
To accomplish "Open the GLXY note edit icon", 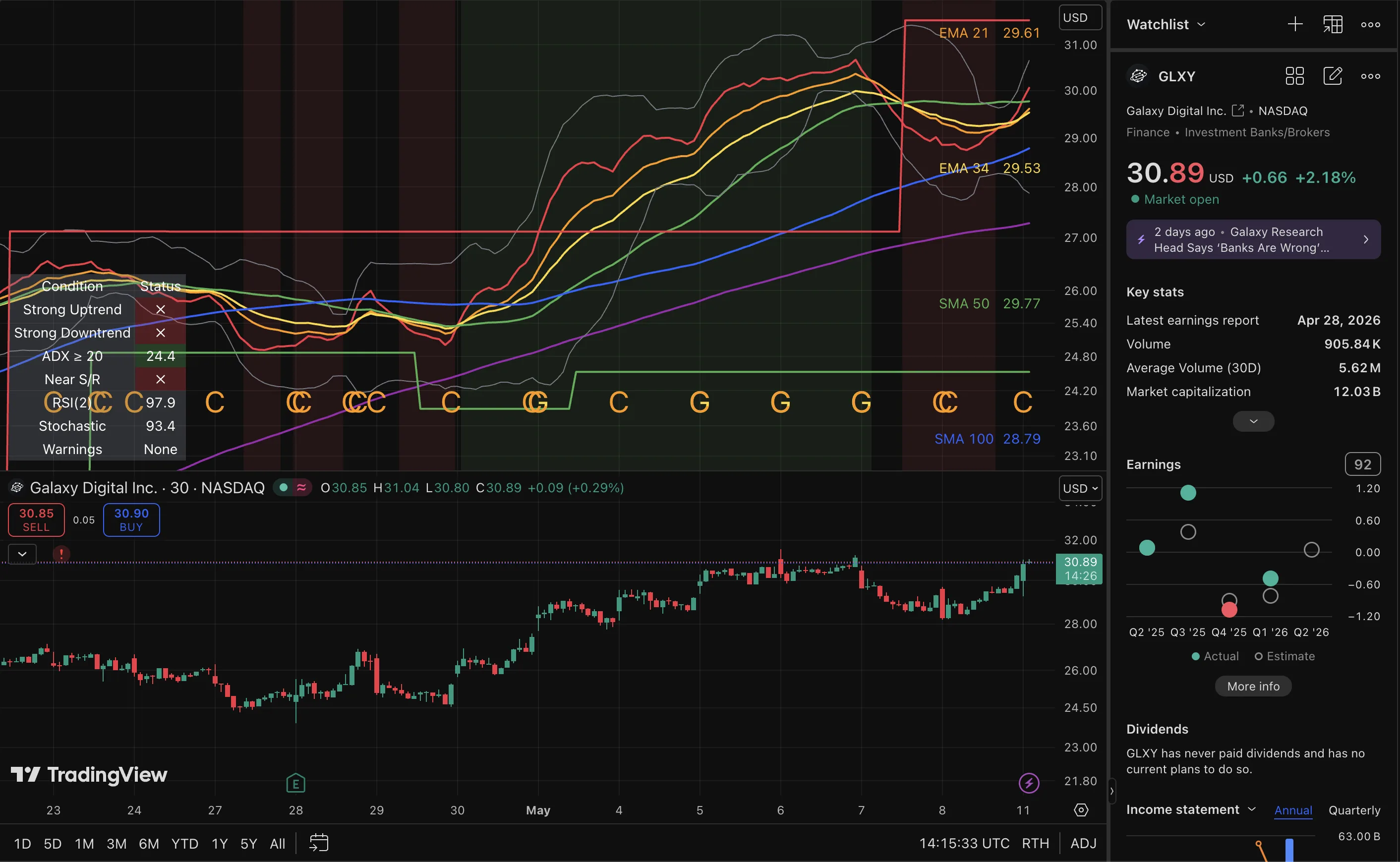I will (x=1333, y=76).
